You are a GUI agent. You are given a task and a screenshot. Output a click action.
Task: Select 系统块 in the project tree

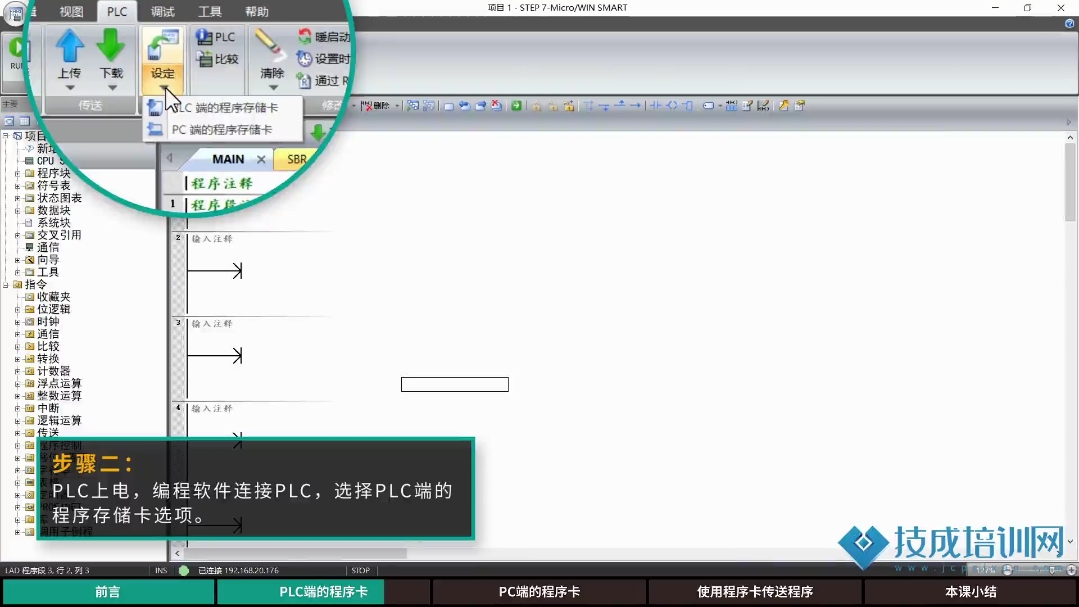[54, 223]
